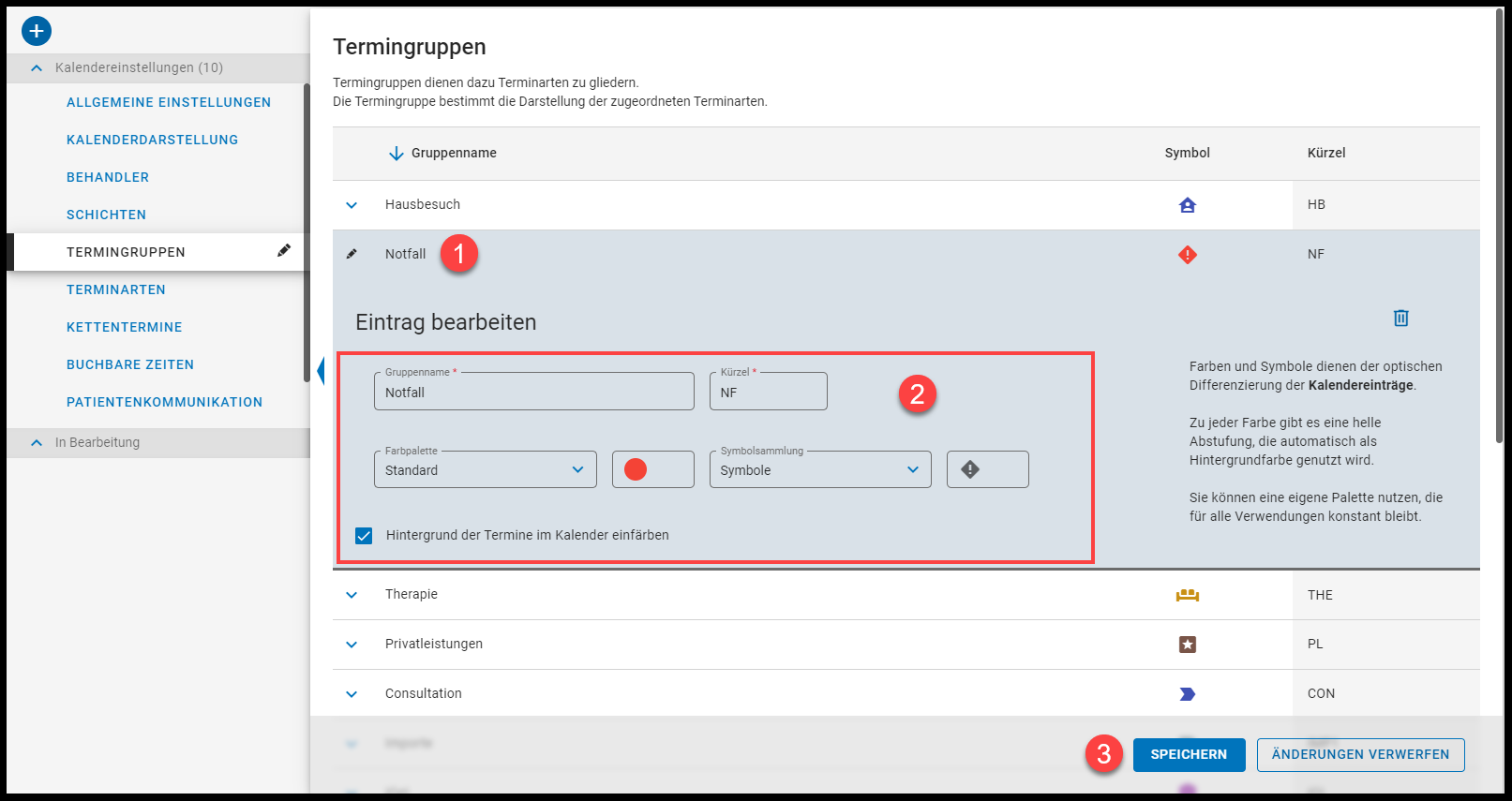This screenshot has height=801, width=1512.
Task: Go to Kalenderdarstellung settings
Action: pyautogui.click(x=152, y=140)
